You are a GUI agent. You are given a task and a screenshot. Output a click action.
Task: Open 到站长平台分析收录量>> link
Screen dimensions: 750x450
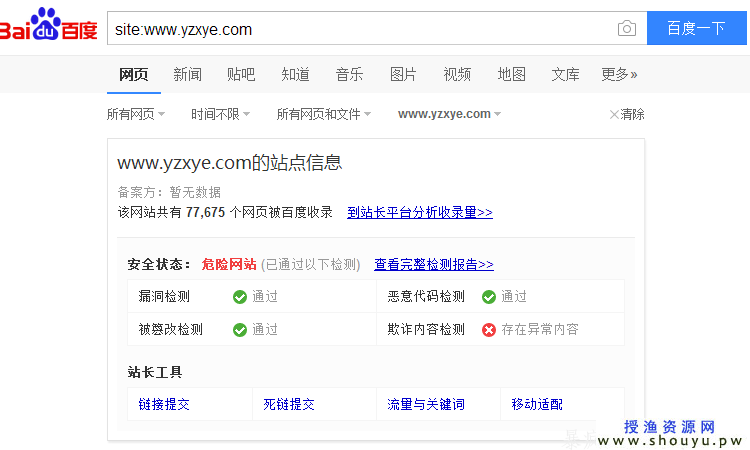pyautogui.click(x=420, y=212)
